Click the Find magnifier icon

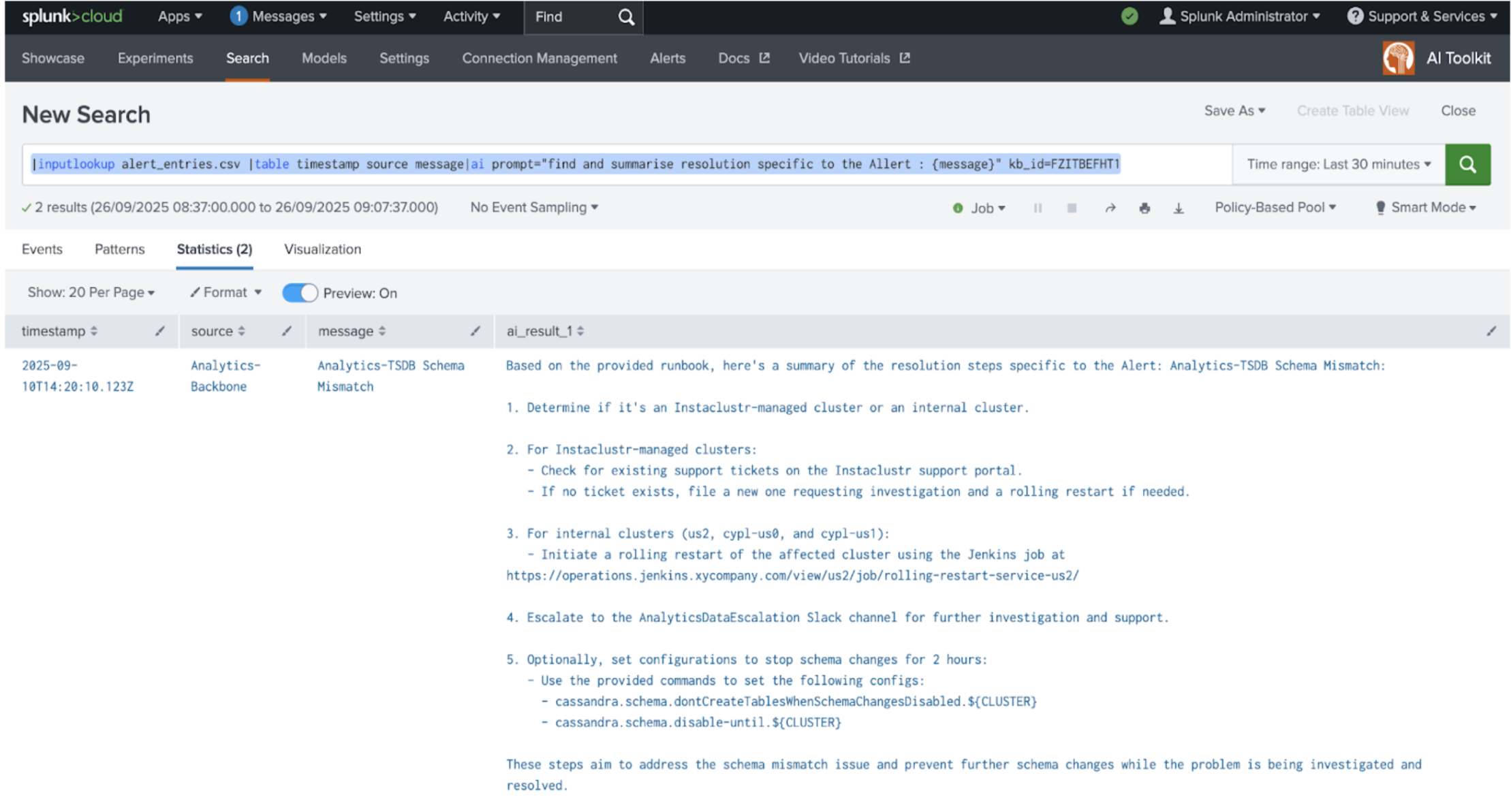coord(626,17)
